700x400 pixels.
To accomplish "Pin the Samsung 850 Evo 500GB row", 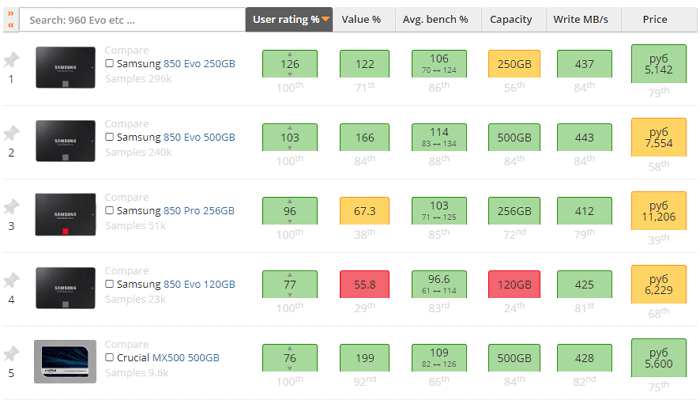I will 11,133.
